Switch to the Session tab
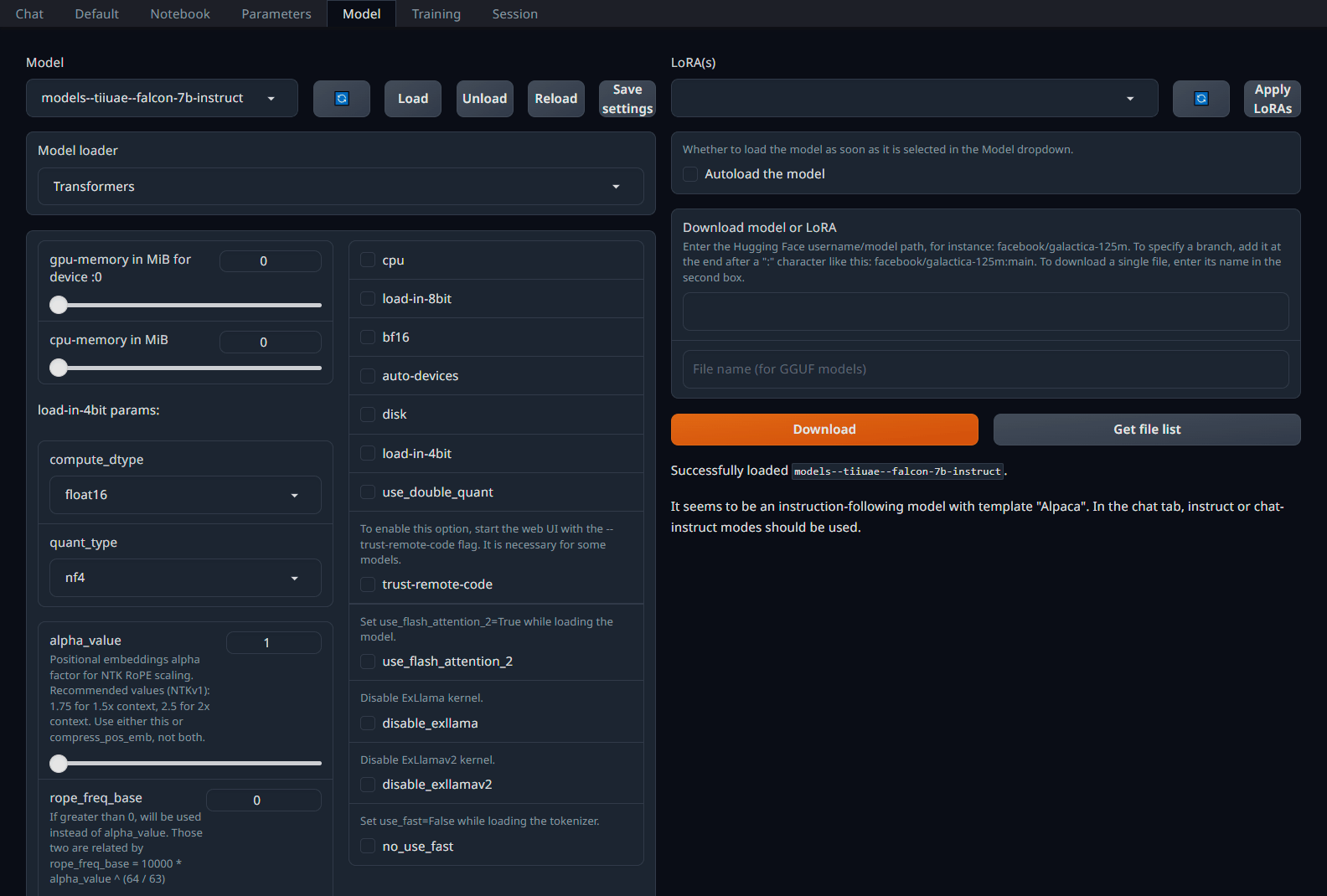The height and width of the screenshot is (896, 1327). pos(515,13)
